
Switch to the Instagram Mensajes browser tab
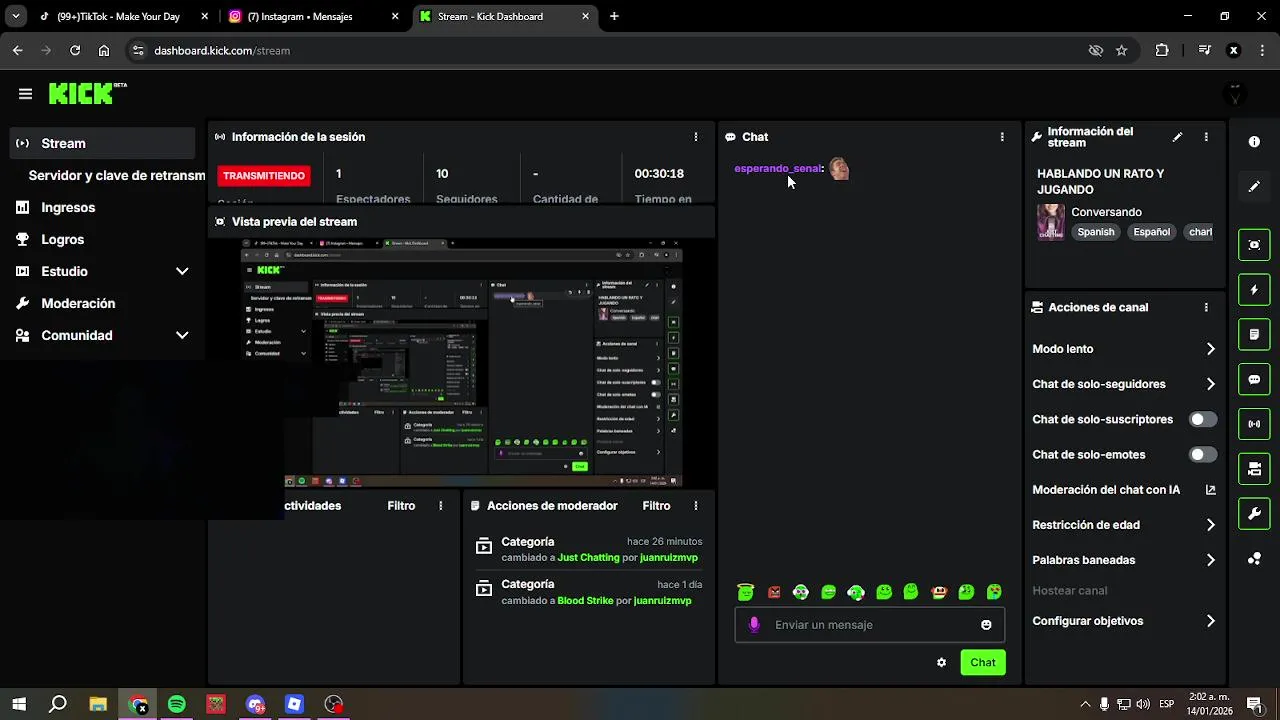tap(313, 16)
